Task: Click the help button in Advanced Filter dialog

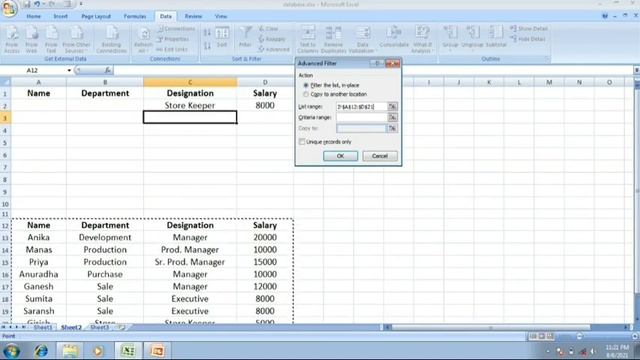Action: [x=377, y=63]
